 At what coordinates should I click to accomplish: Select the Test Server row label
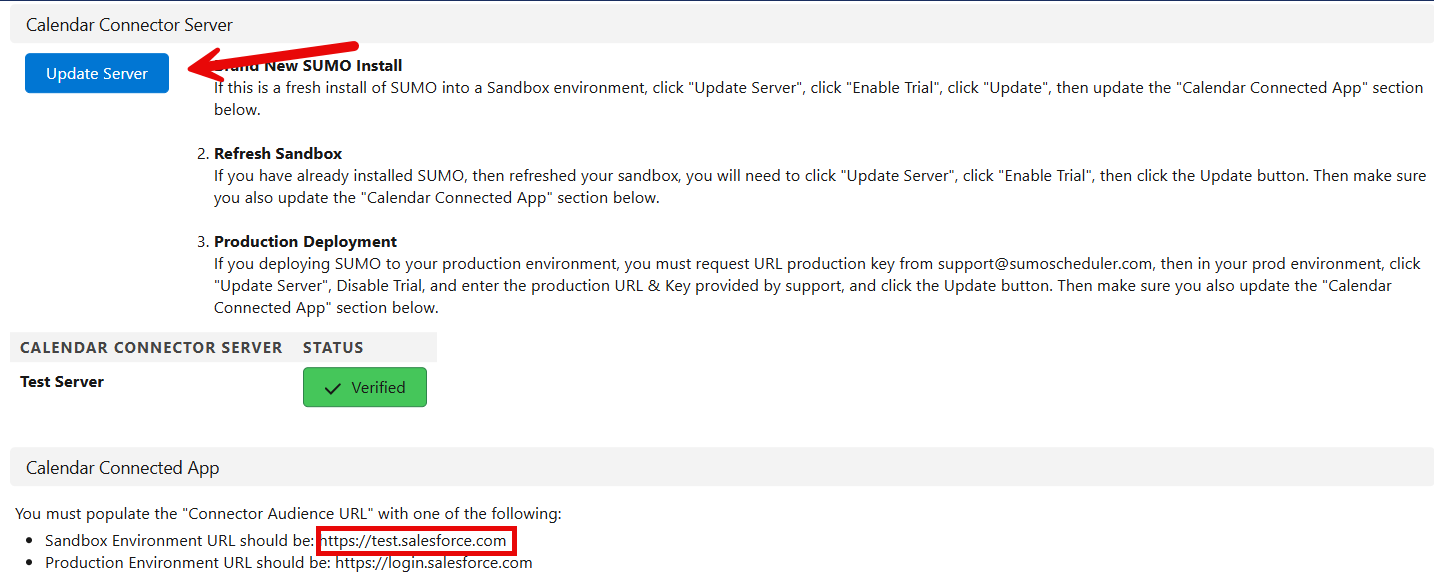point(62,382)
